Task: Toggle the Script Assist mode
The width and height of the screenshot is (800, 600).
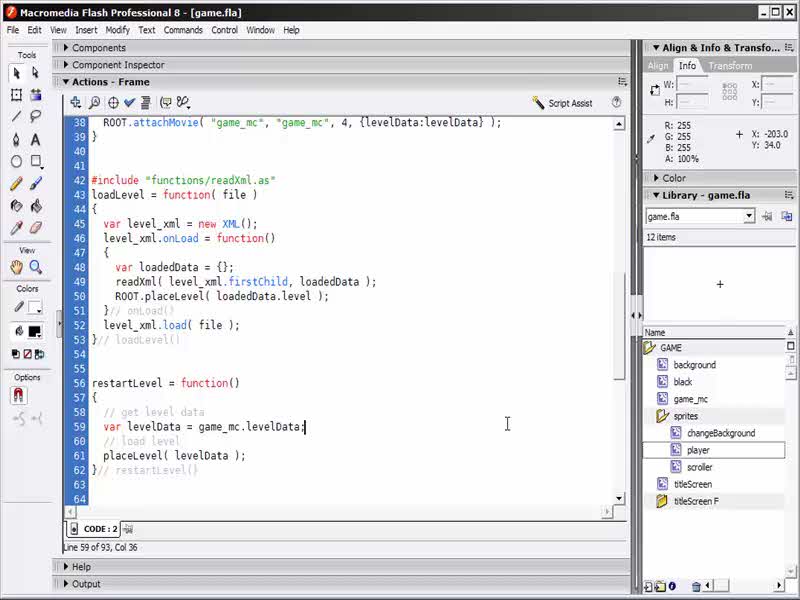Action: (563, 103)
